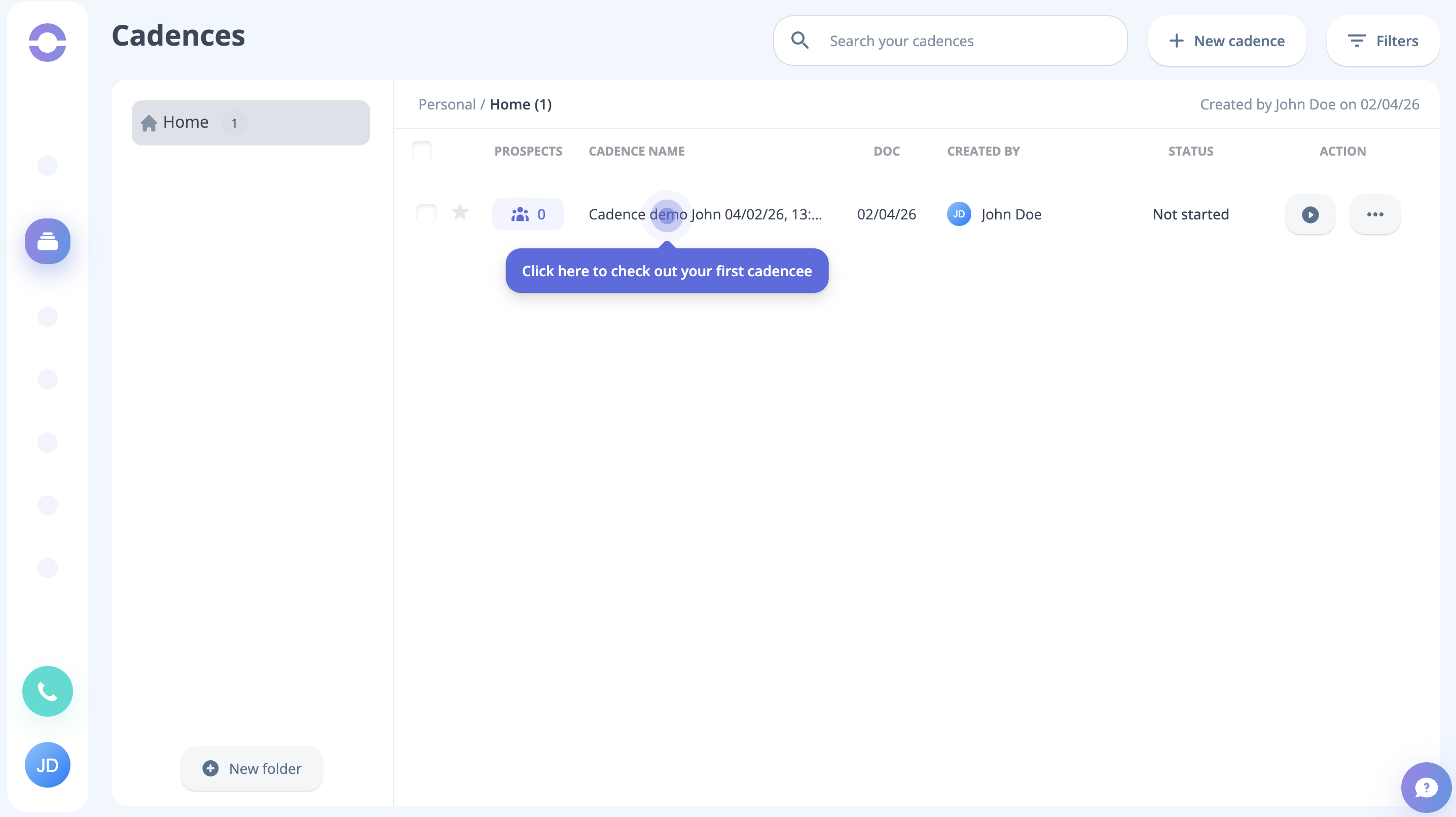Image resolution: width=1456 pixels, height=817 pixels.
Task: Open the JD profile avatar
Action: coord(48,764)
